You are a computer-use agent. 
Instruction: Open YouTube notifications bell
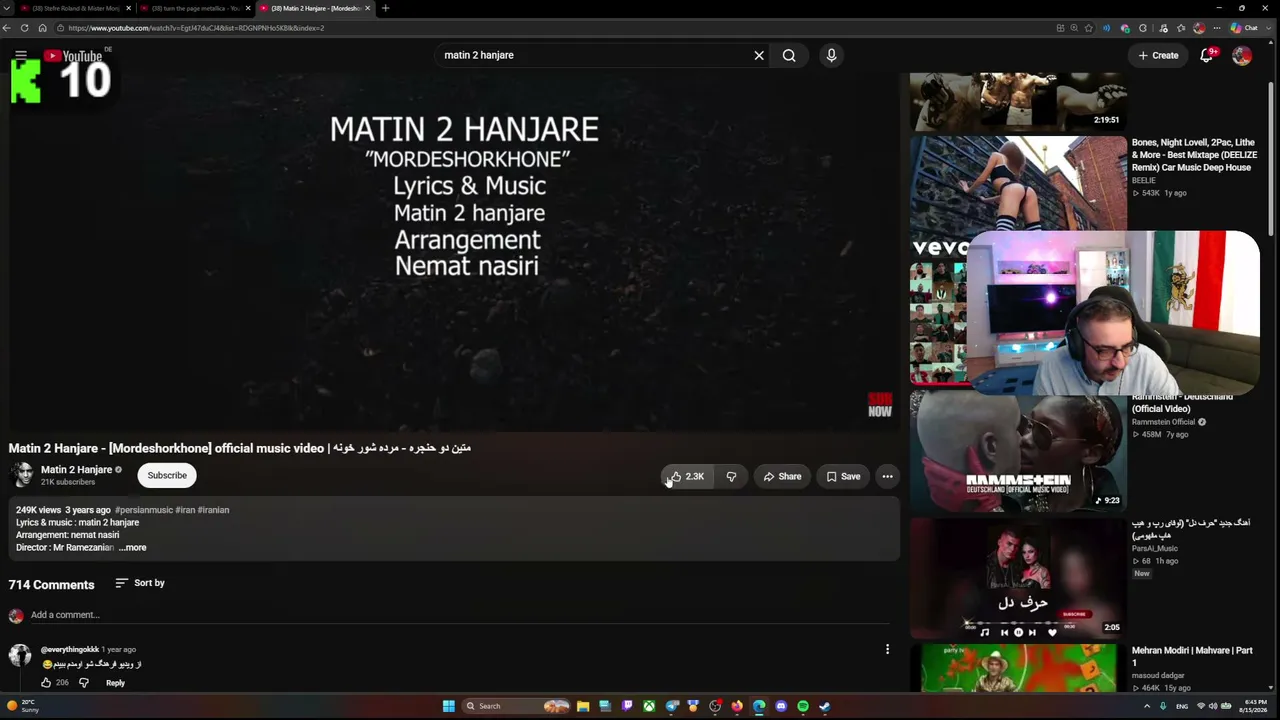click(1207, 56)
